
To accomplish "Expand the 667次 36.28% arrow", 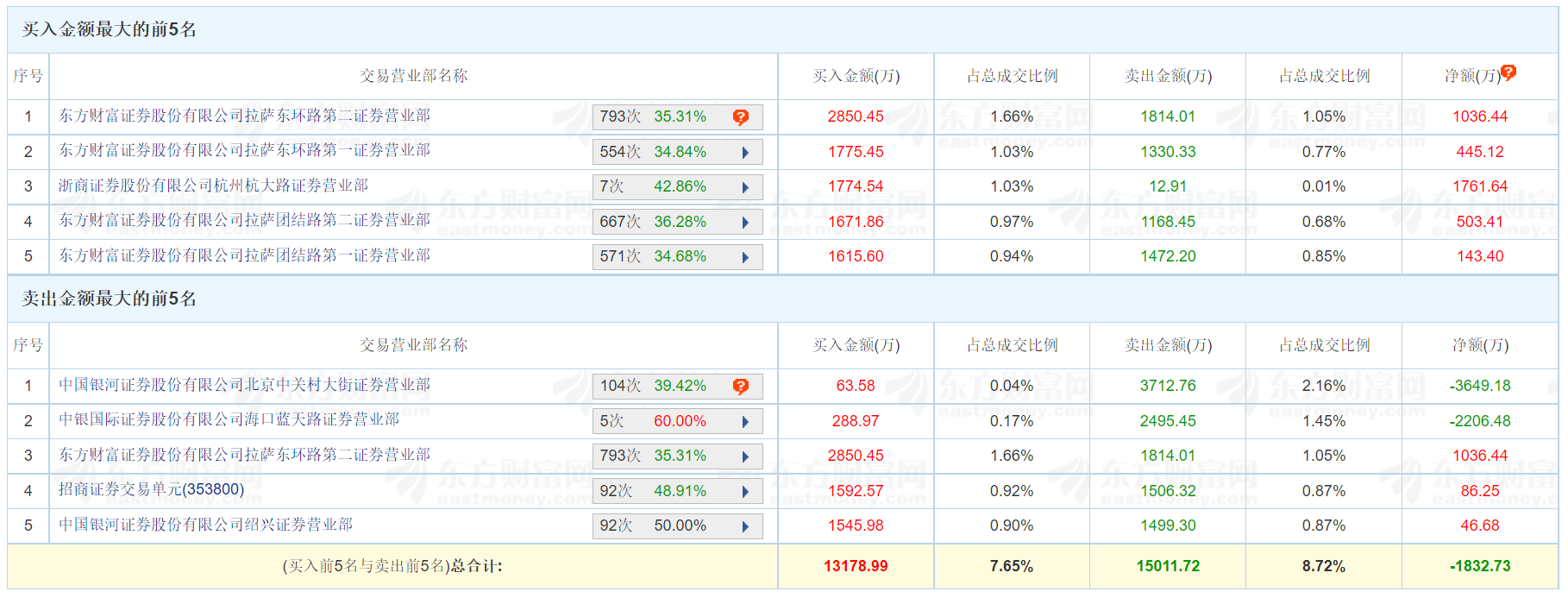I will 746,223.
